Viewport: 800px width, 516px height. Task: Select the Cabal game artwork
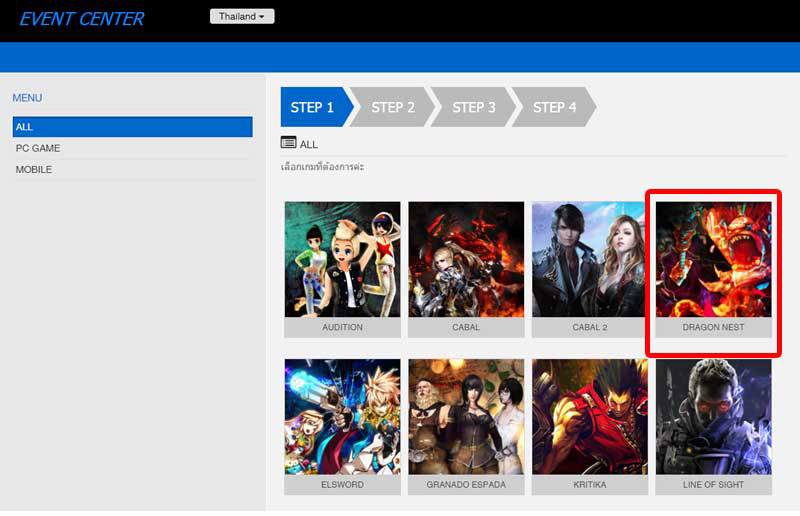(466, 259)
